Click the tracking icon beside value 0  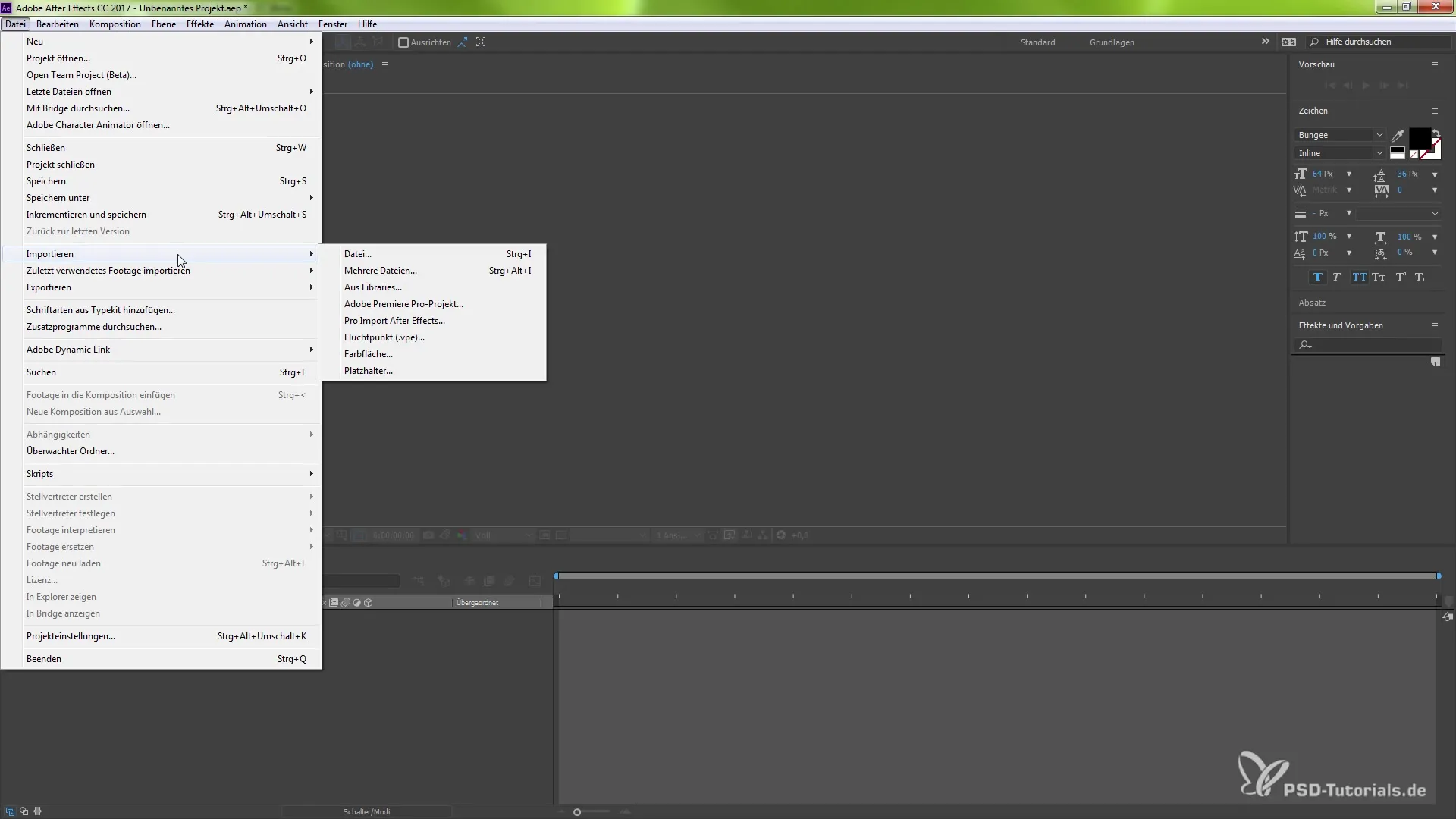[x=1381, y=190]
